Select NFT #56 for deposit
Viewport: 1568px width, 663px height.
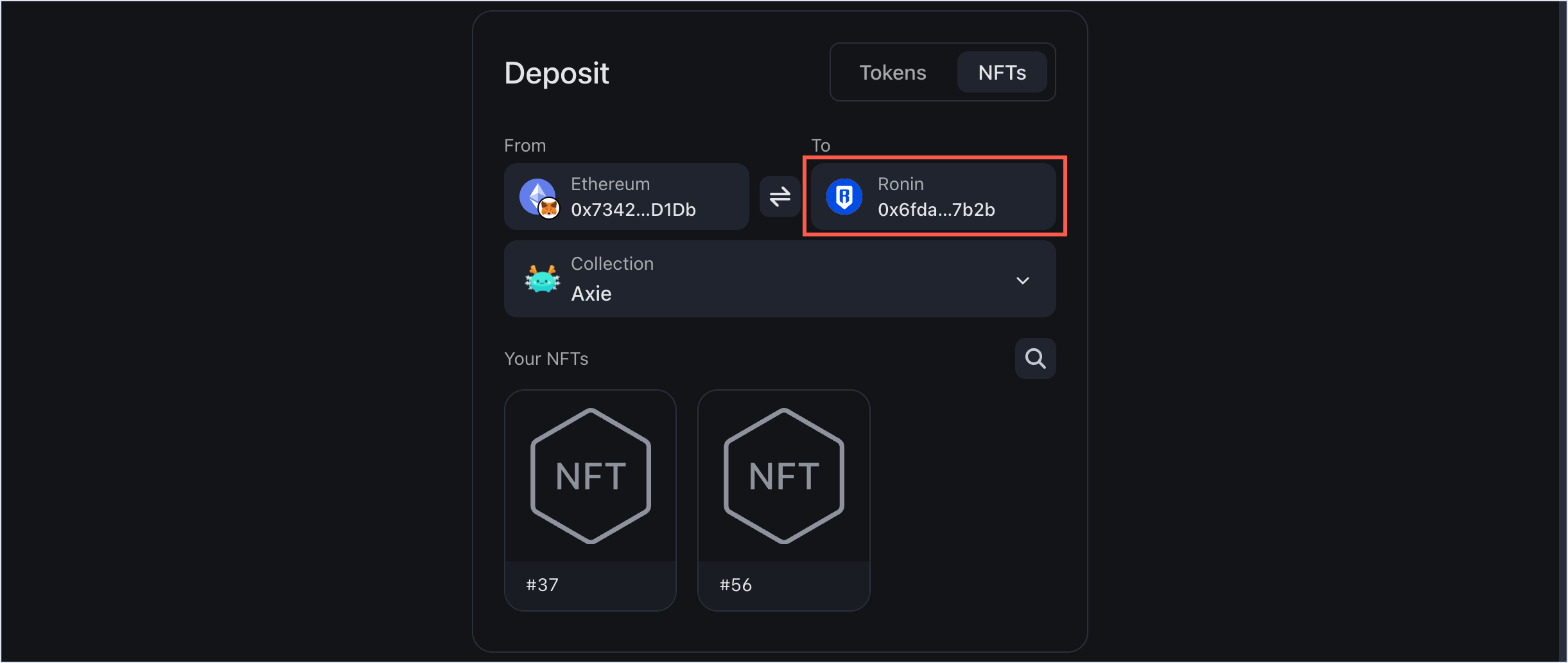(783, 499)
